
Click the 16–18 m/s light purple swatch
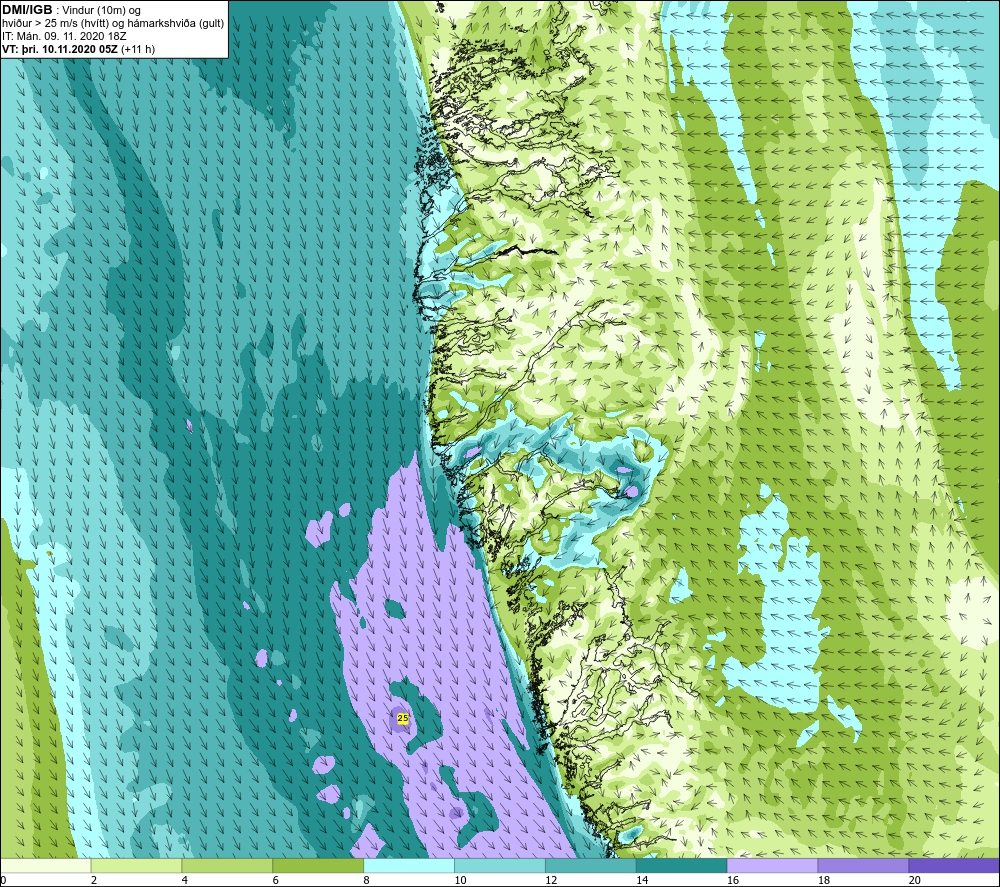click(772, 865)
